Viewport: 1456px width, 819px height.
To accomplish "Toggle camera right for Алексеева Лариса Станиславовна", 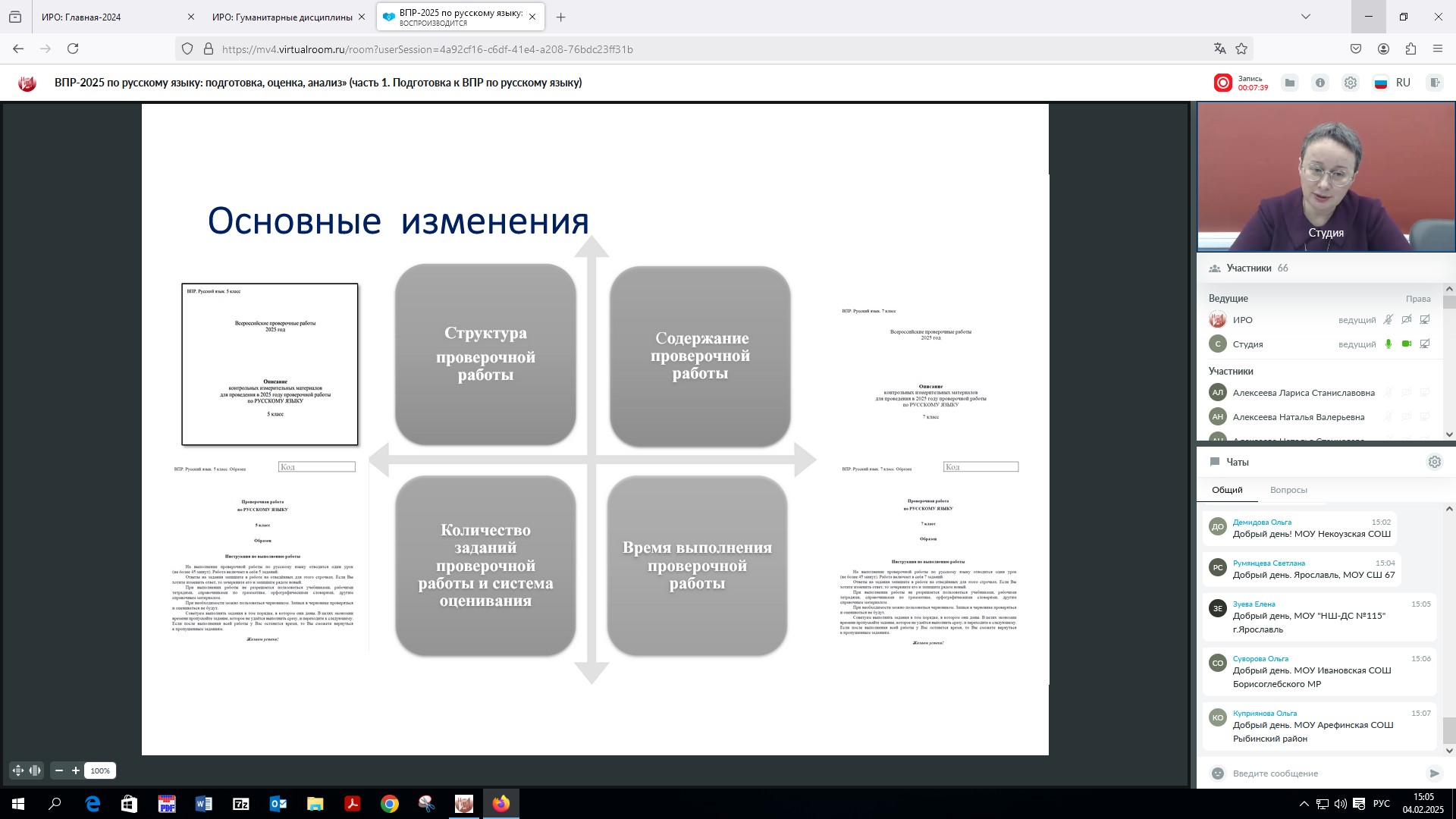I will click(1407, 393).
